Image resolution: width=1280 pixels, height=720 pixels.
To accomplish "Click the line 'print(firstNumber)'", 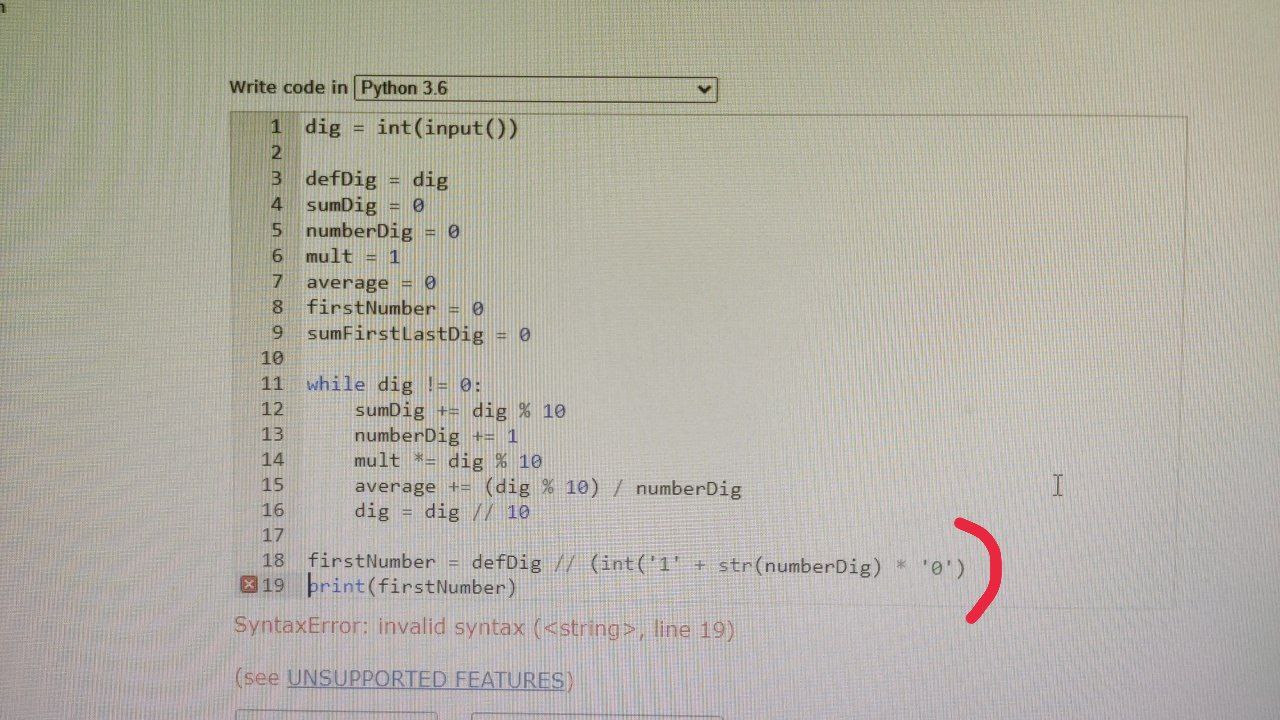I will point(412,587).
